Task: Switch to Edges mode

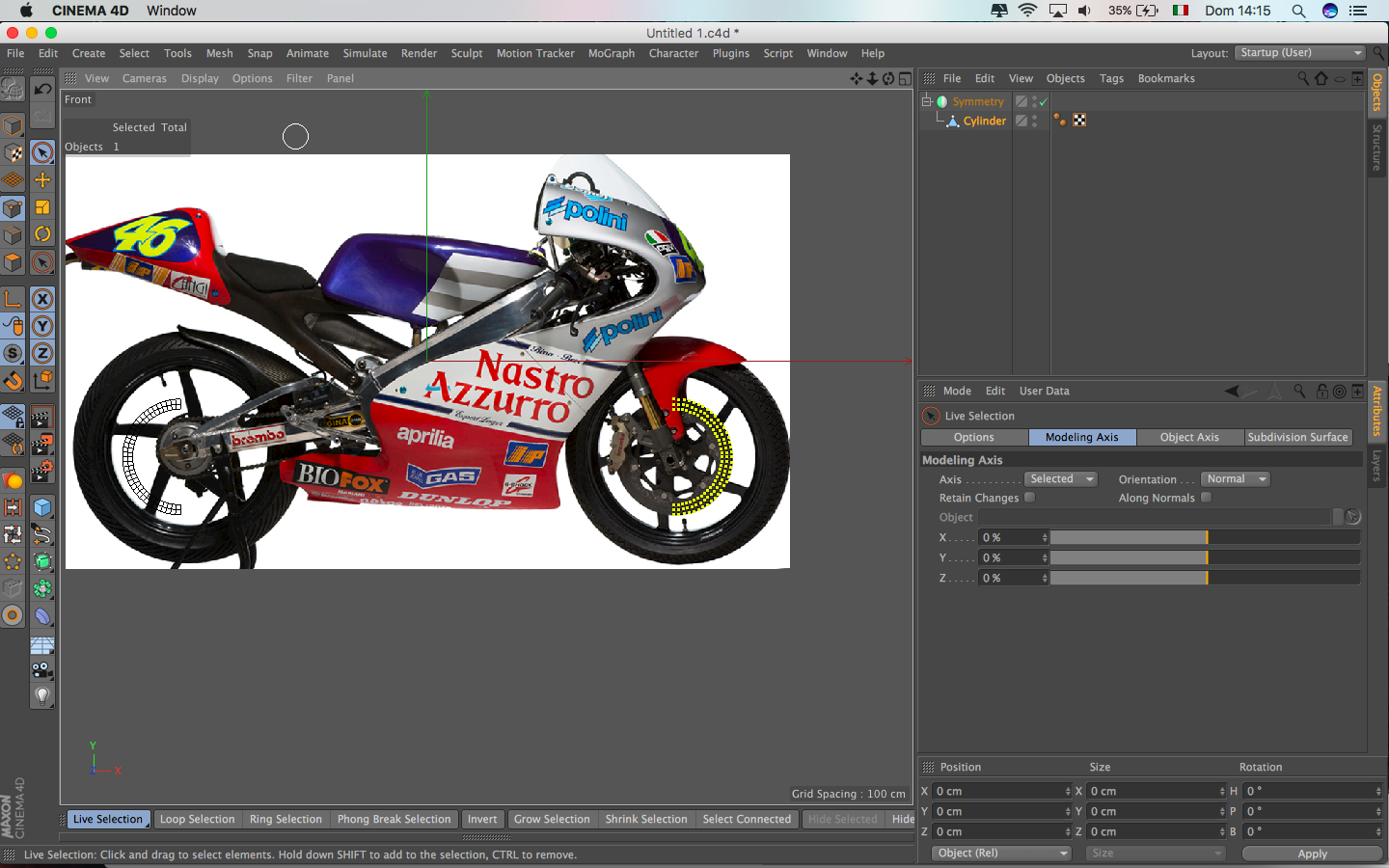Action: pyautogui.click(x=13, y=235)
